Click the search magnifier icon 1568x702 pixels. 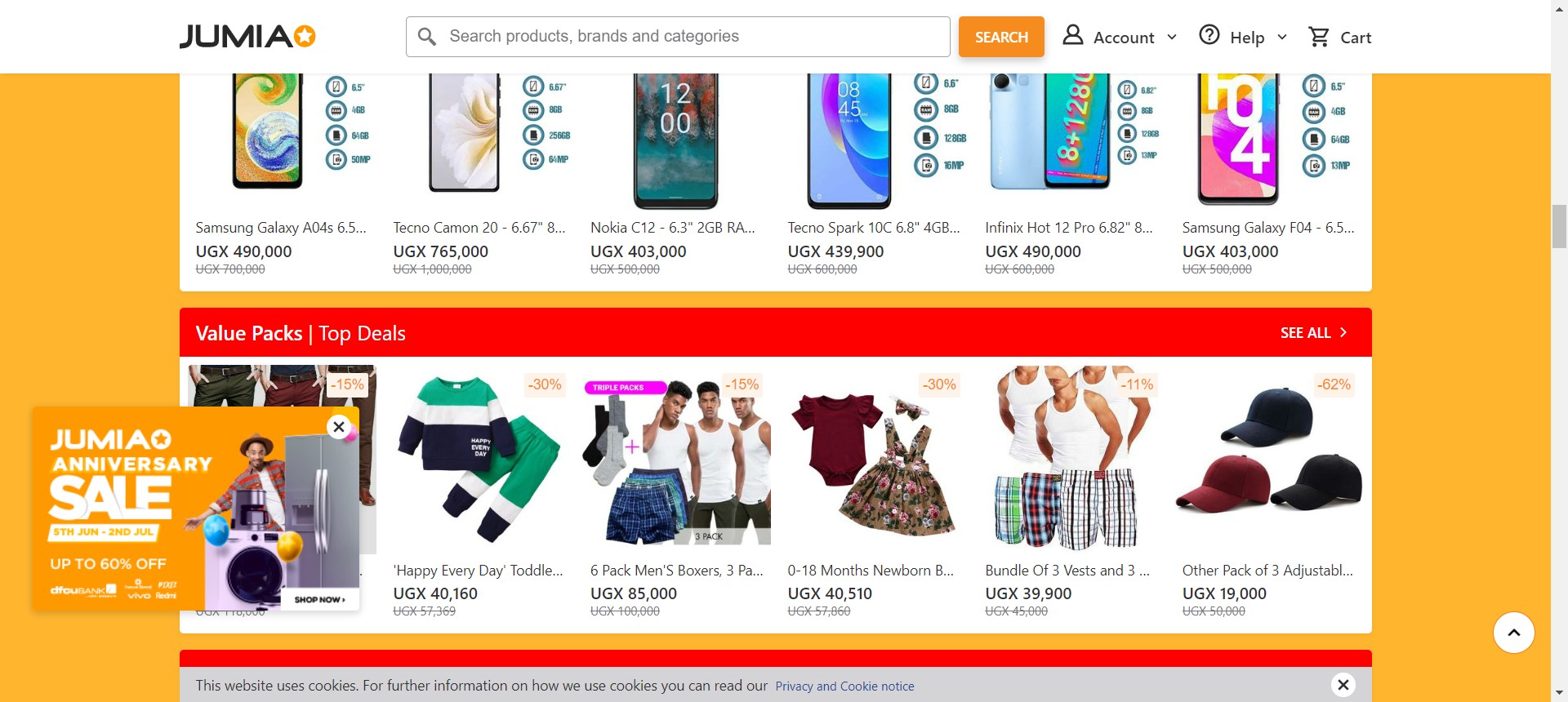click(x=427, y=37)
